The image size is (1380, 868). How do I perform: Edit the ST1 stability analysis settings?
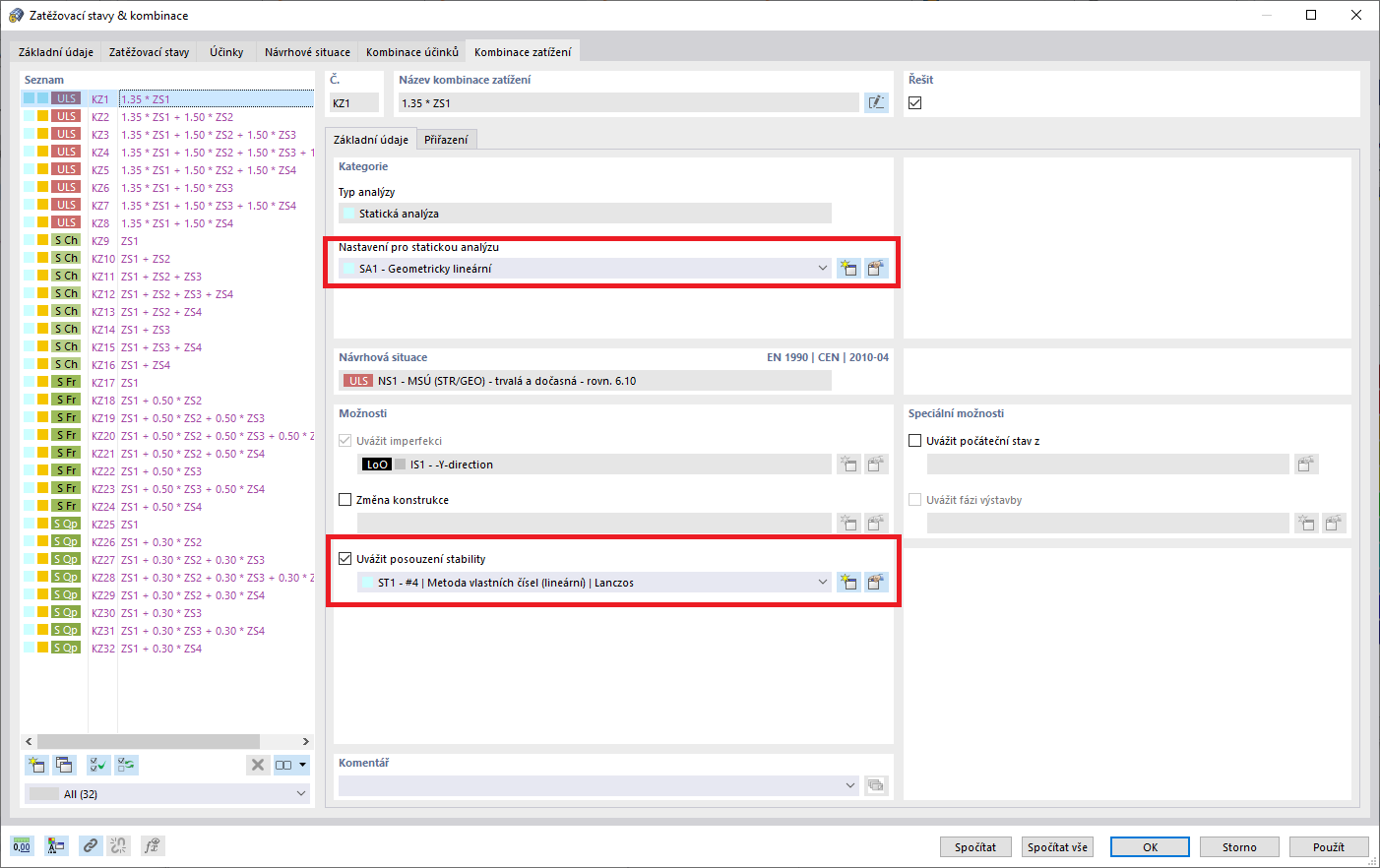(x=876, y=582)
